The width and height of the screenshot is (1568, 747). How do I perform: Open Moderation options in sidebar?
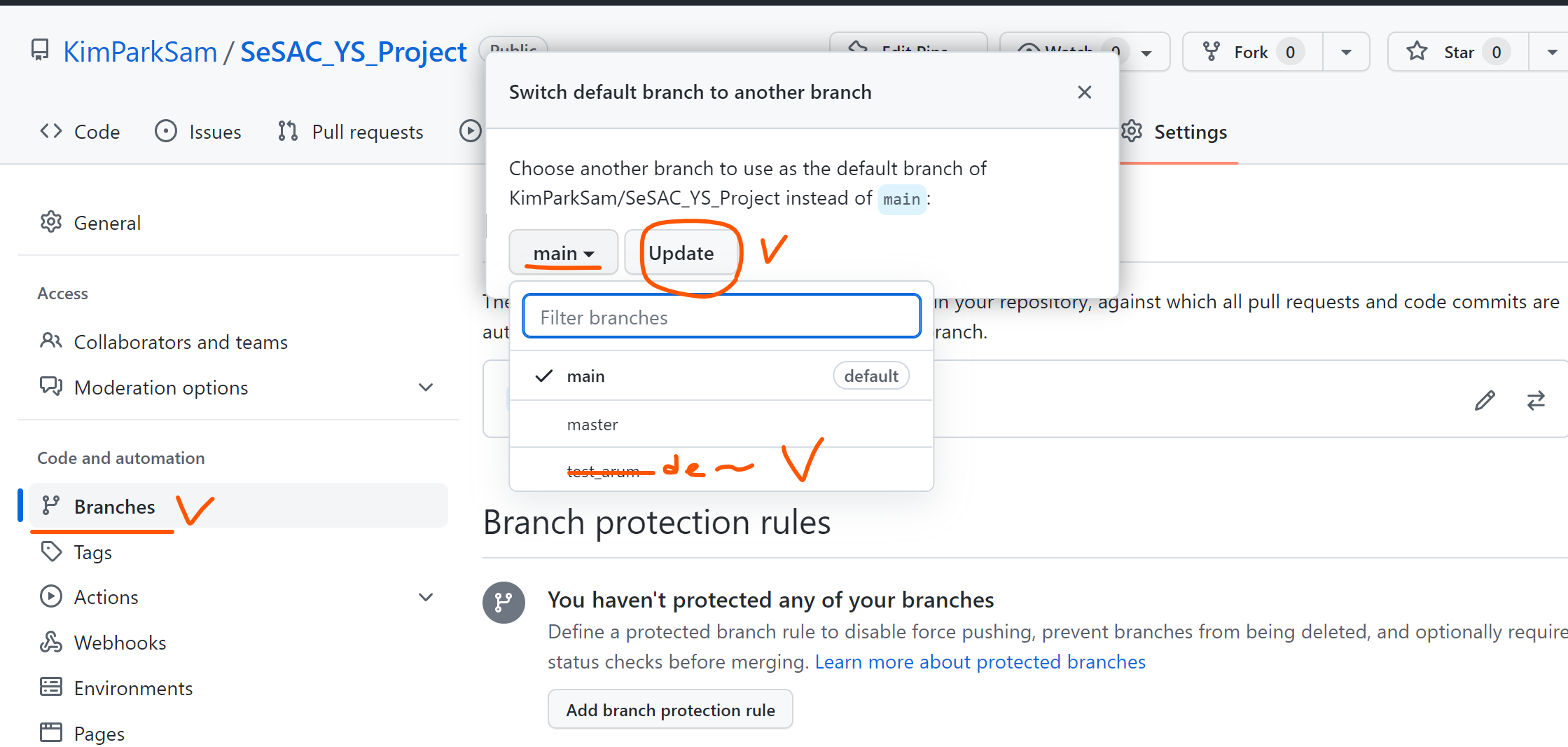(238, 388)
